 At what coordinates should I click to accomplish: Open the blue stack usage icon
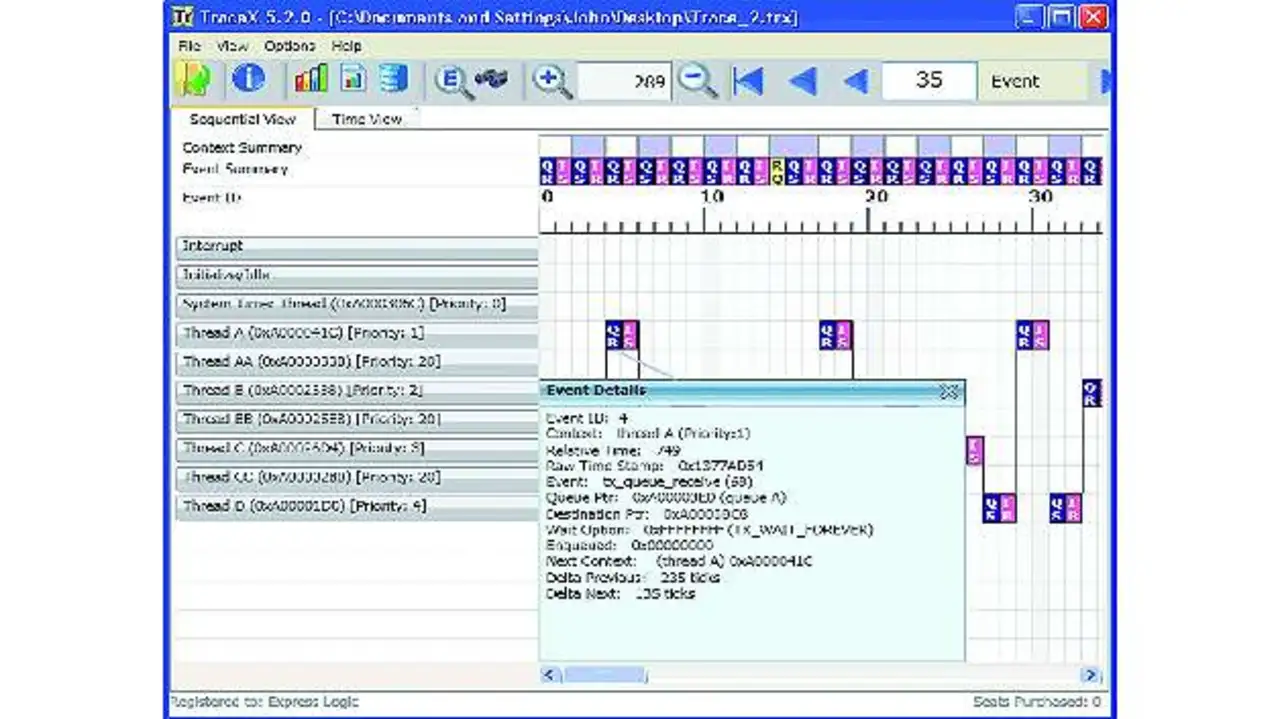(x=394, y=79)
